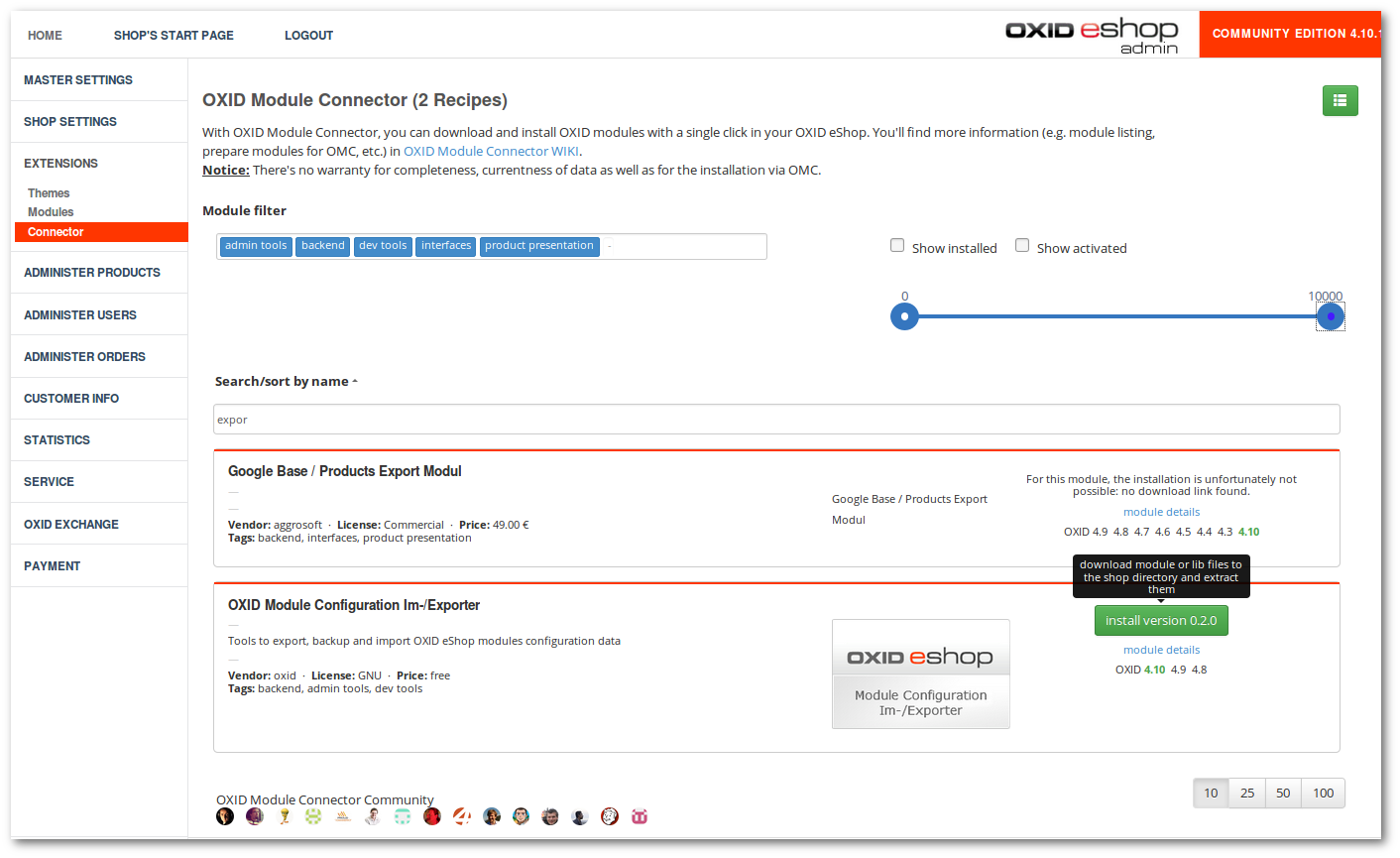Open the mint pixel-pattern community avatar

(x=403, y=816)
